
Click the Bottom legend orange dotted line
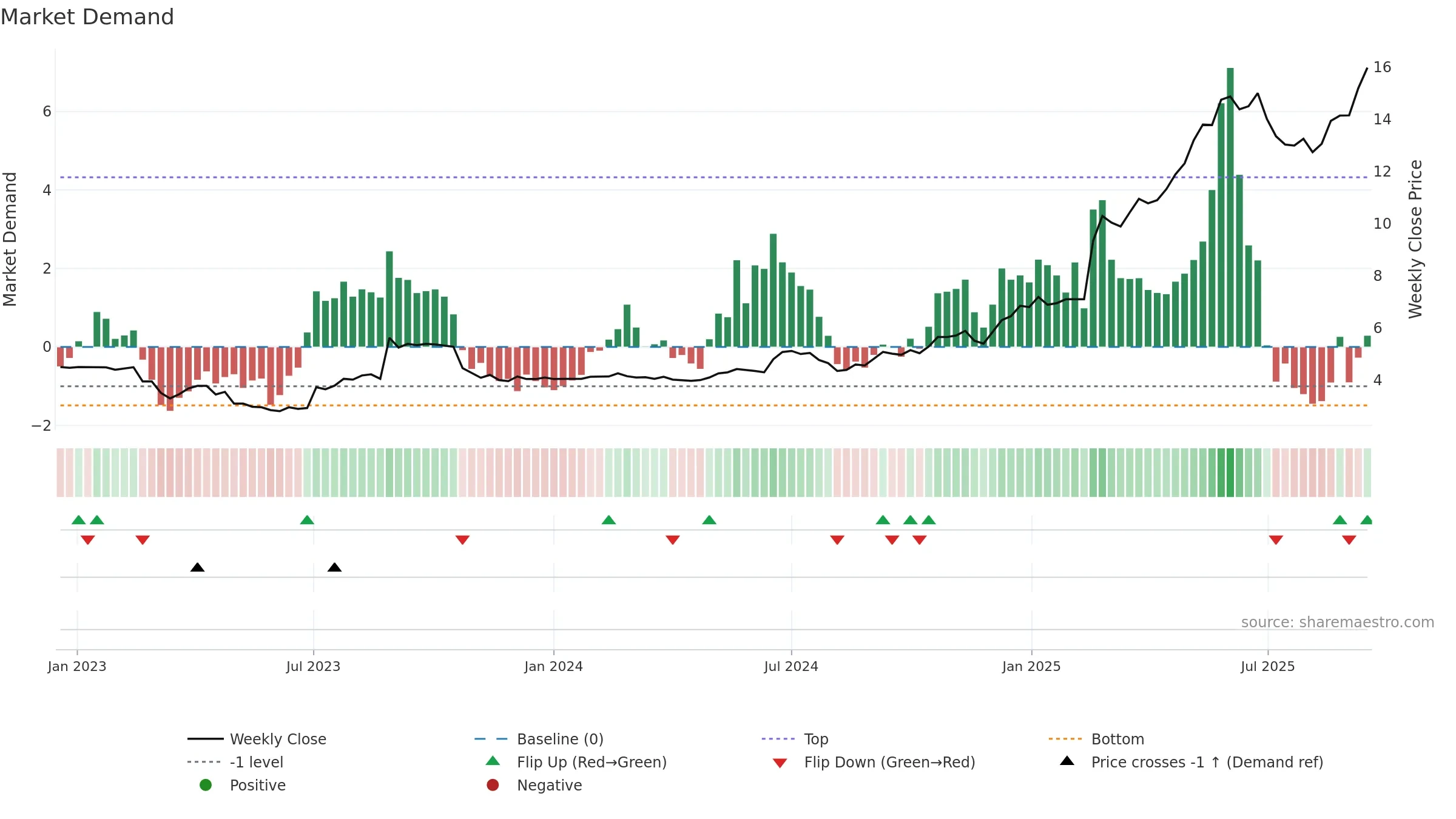[x=1065, y=739]
